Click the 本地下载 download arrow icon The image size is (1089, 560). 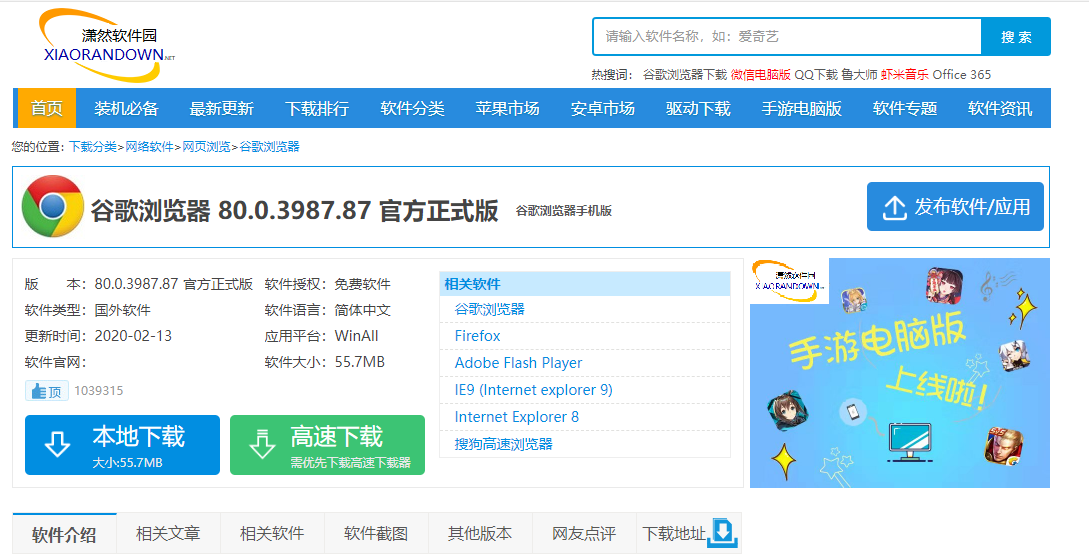[58, 445]
